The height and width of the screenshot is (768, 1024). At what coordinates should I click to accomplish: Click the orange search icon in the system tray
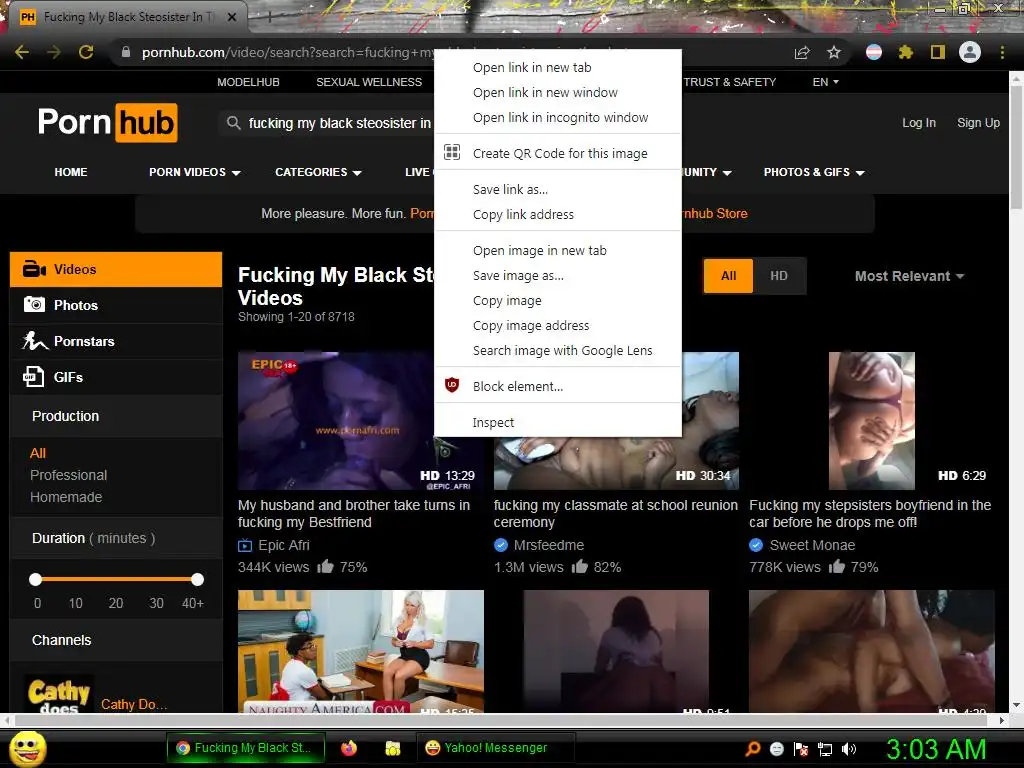(753, 748)
